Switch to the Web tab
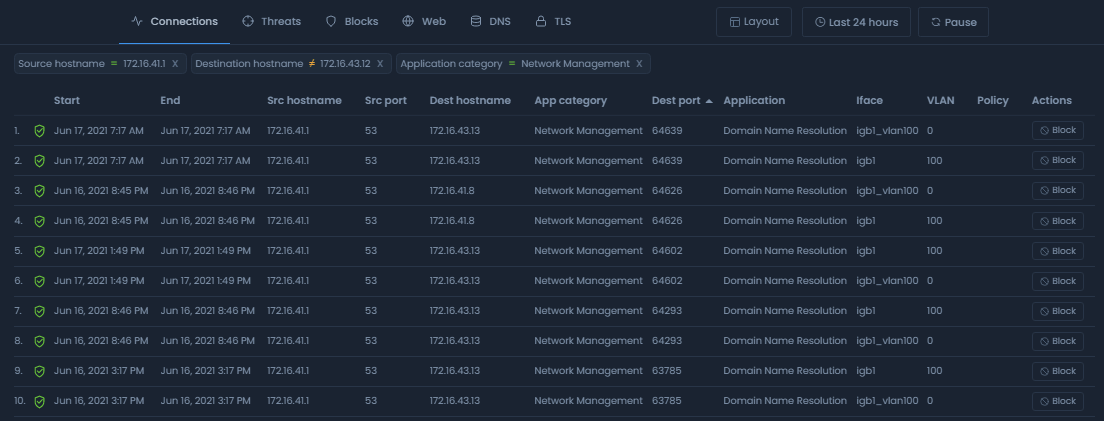1104x421 pixels. 424,22
